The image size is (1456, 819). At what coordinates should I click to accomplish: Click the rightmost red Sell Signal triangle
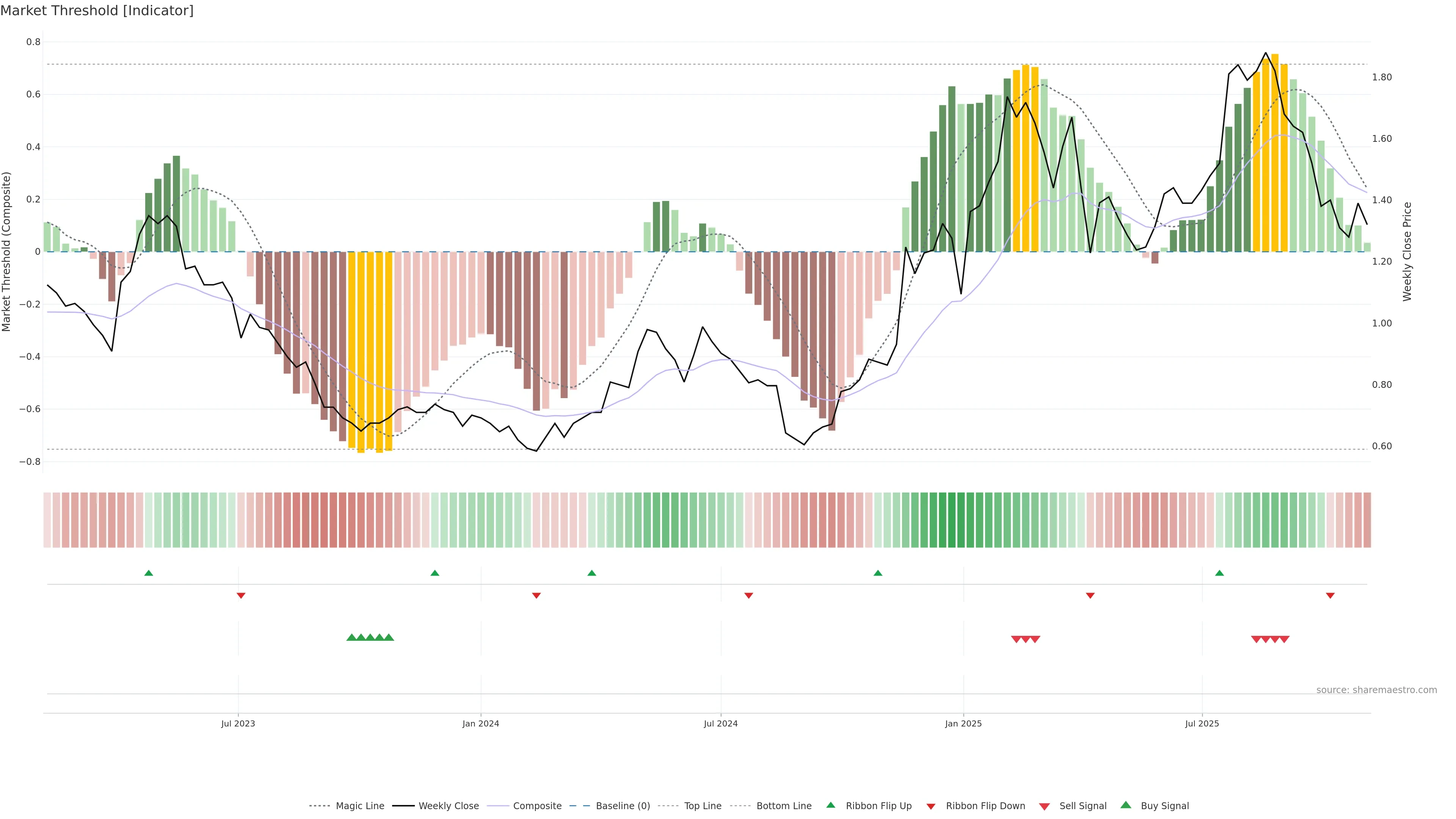click(1284, 639)
